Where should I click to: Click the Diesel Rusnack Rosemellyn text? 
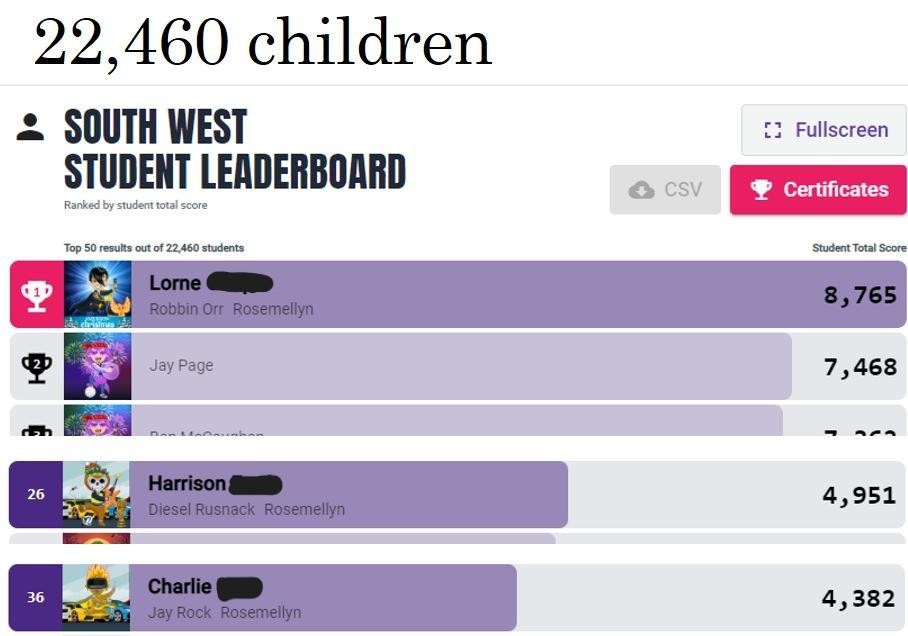pyautogui.click(x=246, y=509)
